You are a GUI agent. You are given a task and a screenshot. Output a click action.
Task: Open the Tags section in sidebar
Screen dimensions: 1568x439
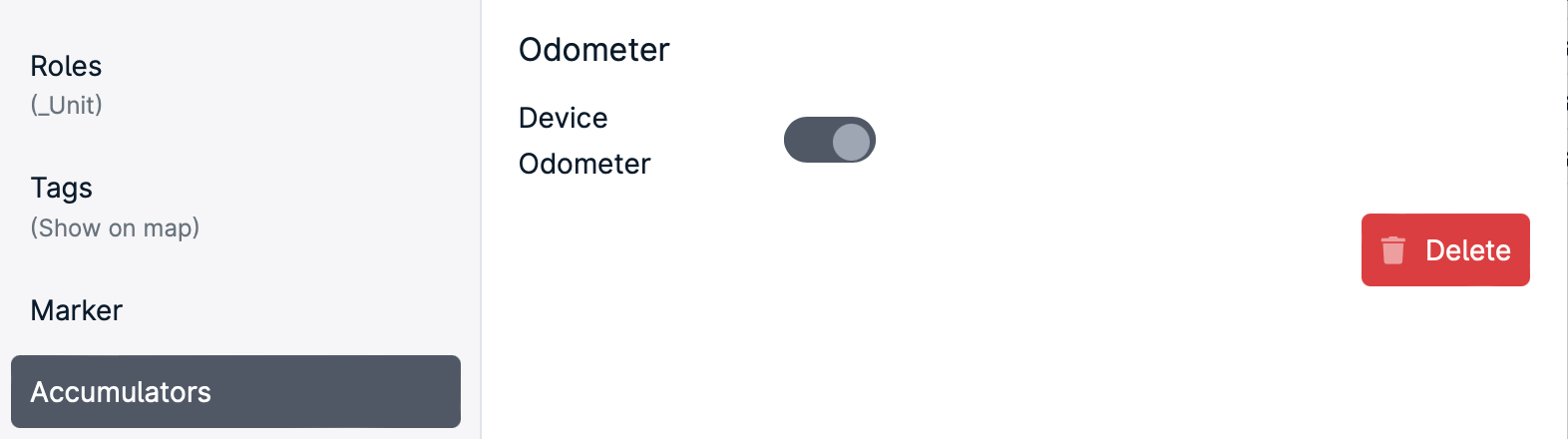235,207
